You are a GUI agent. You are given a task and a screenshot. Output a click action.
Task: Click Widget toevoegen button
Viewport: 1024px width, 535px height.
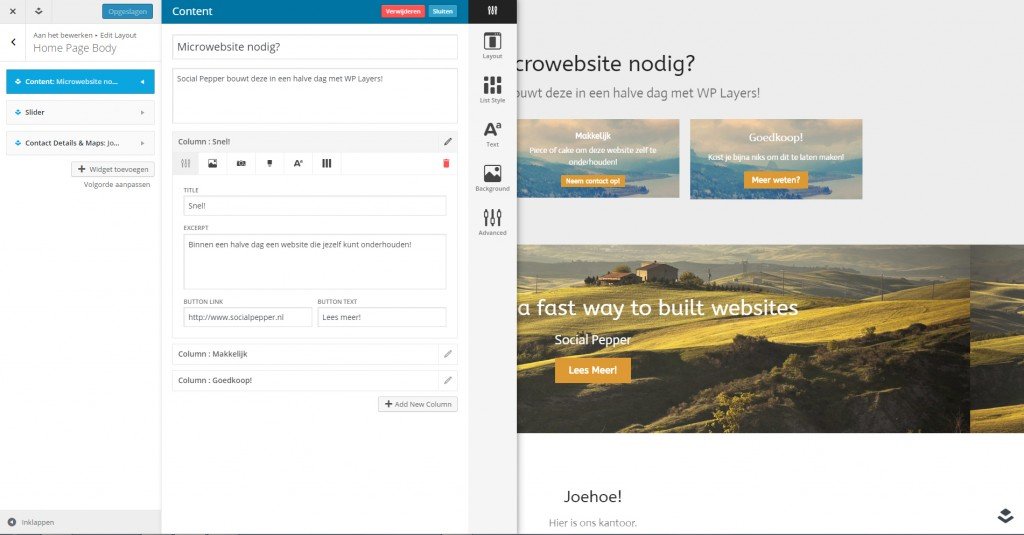click(113, 169)
